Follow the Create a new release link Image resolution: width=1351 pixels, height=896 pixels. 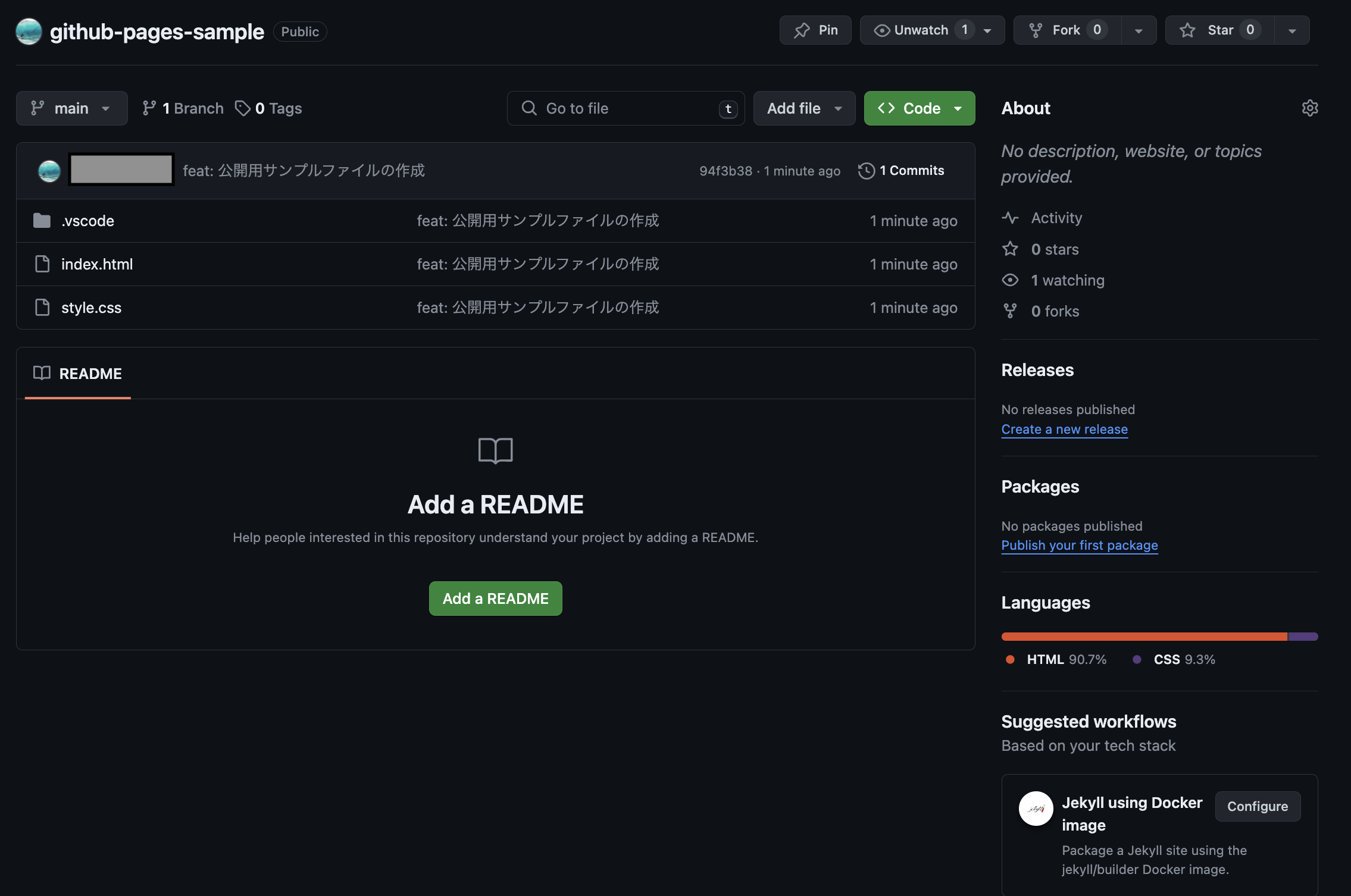(1064, 429)
